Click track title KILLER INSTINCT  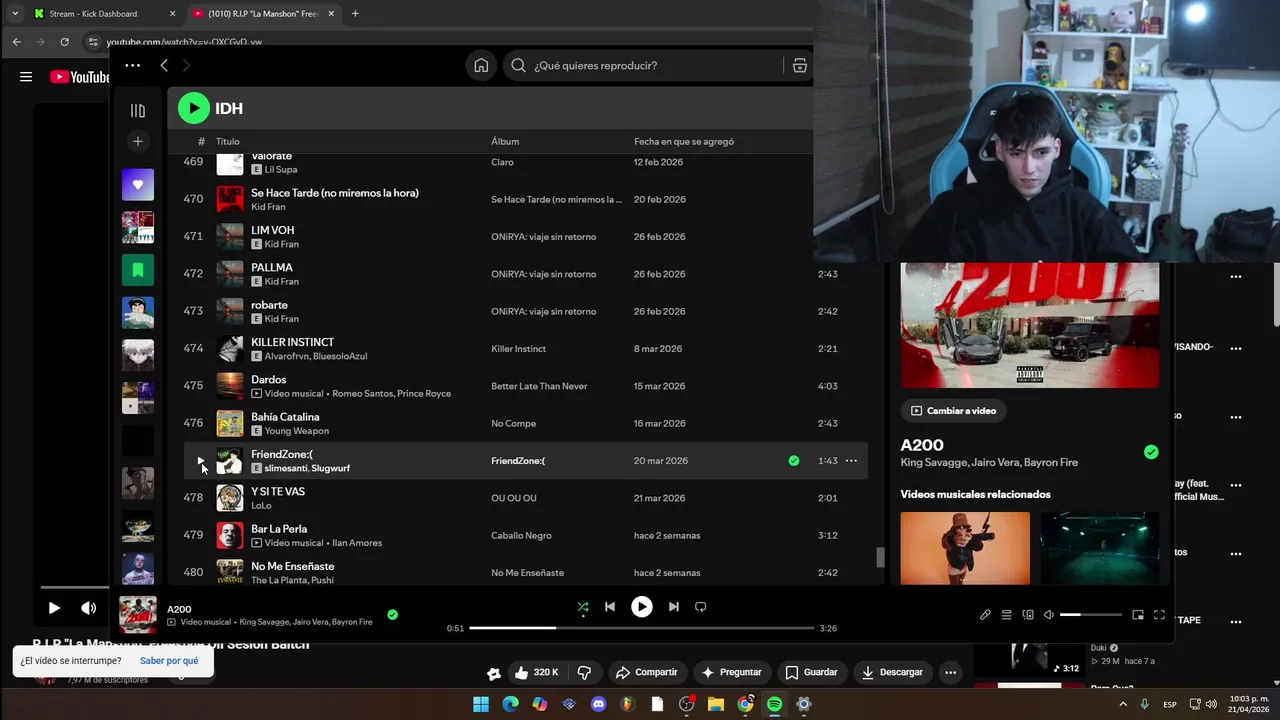coord(292,342)
